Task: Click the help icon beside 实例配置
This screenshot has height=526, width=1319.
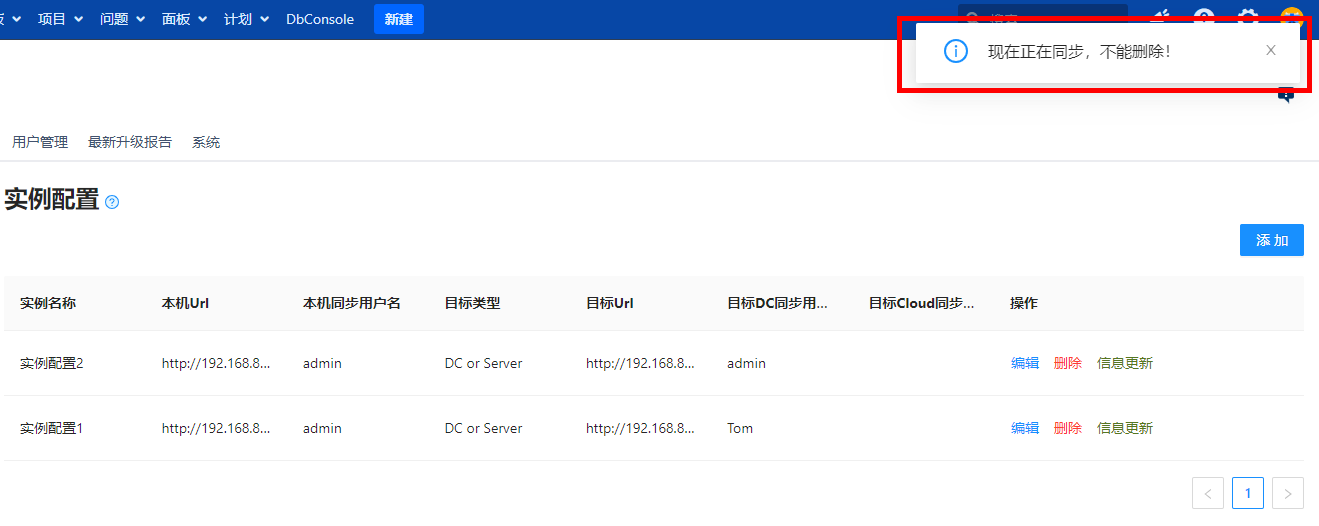Action: 112,202
